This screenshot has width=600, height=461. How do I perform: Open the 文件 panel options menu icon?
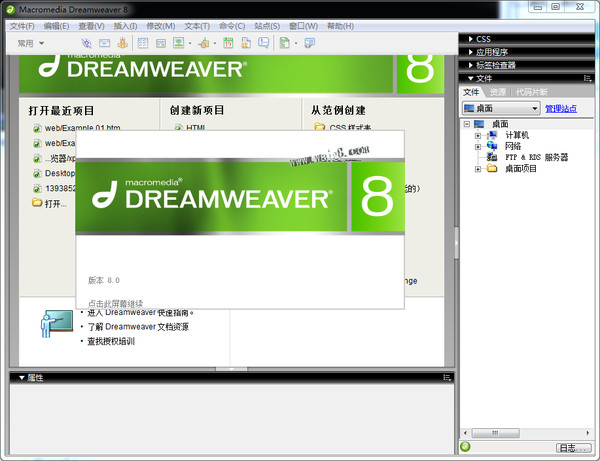pos(587,78)
